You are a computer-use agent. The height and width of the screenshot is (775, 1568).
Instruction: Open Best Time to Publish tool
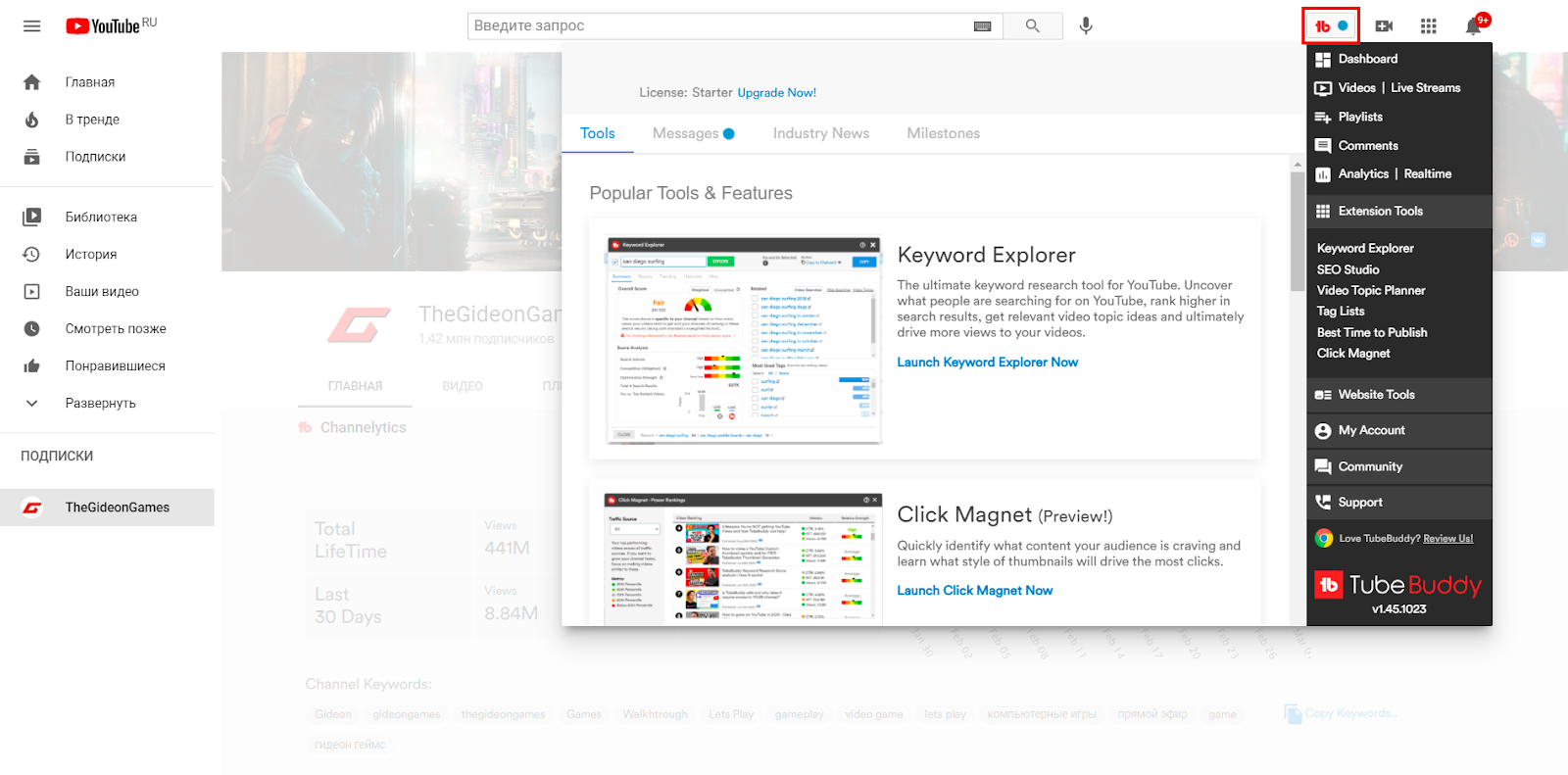pyautogui.click(x=1371, y=332)
